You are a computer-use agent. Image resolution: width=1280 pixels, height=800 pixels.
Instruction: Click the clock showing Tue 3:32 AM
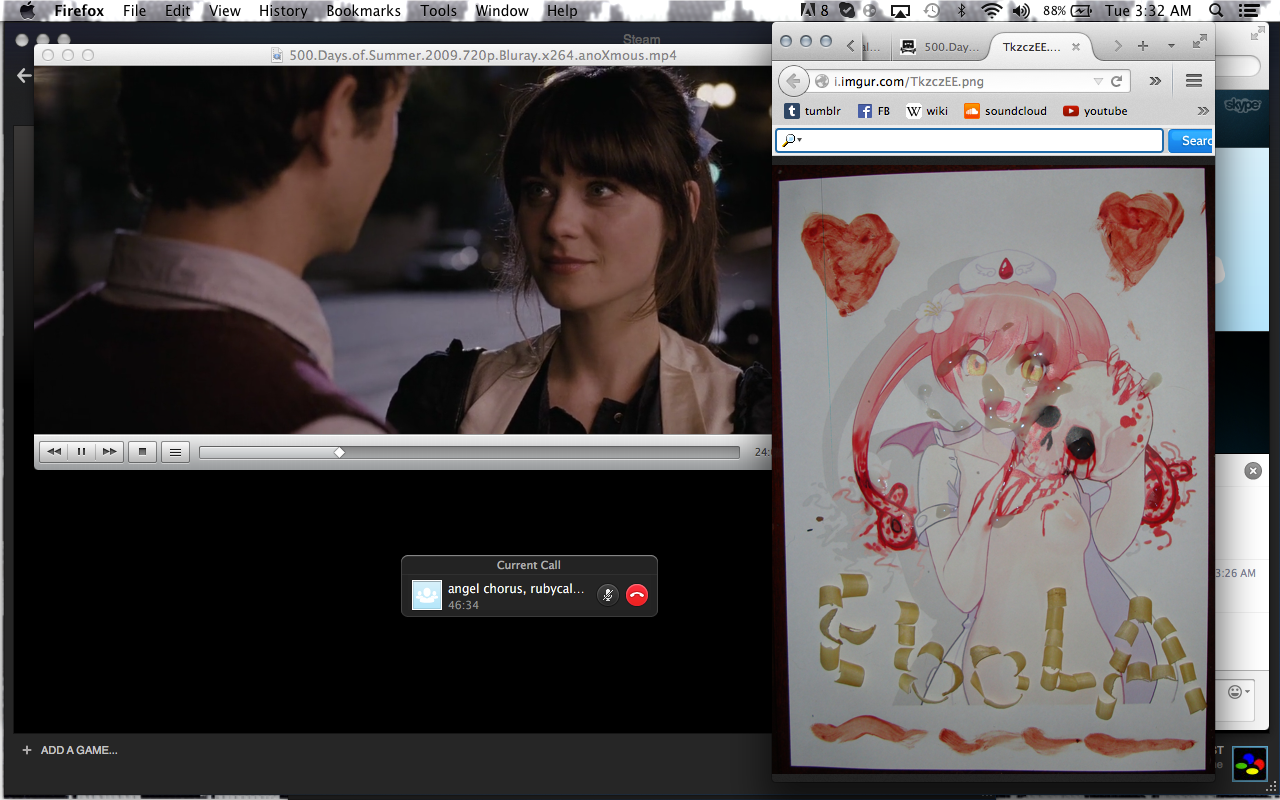pos(1149,11)
